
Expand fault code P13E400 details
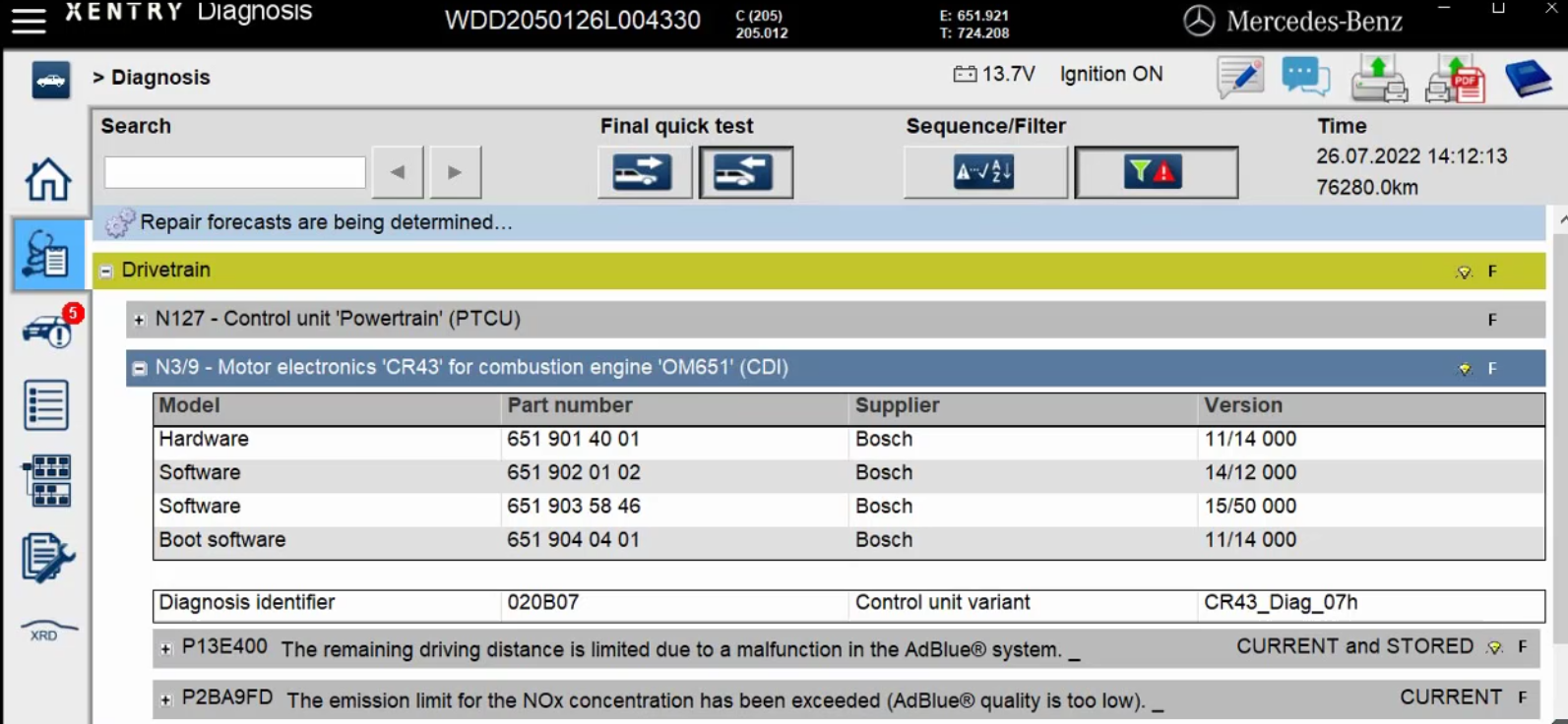click(x=165, y=649)
